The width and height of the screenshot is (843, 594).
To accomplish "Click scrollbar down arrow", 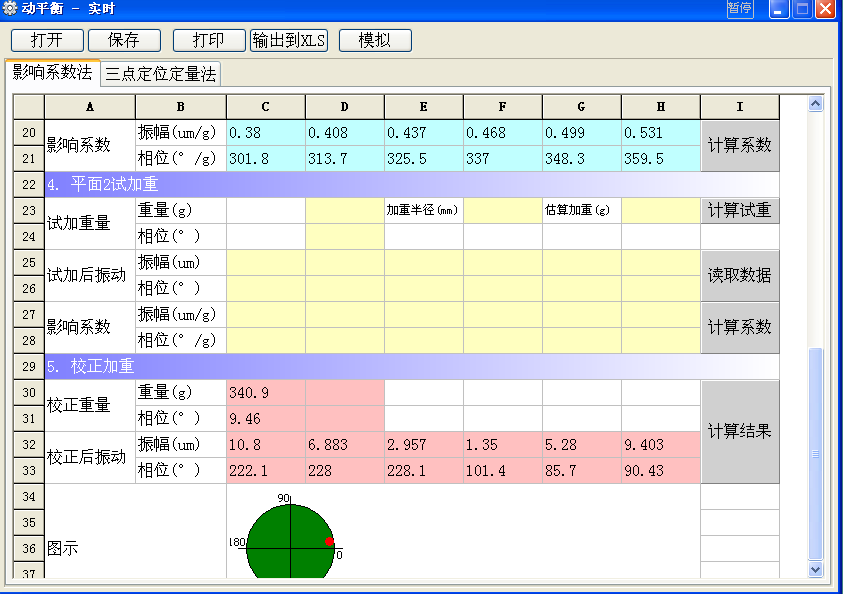I will (816, 569).
